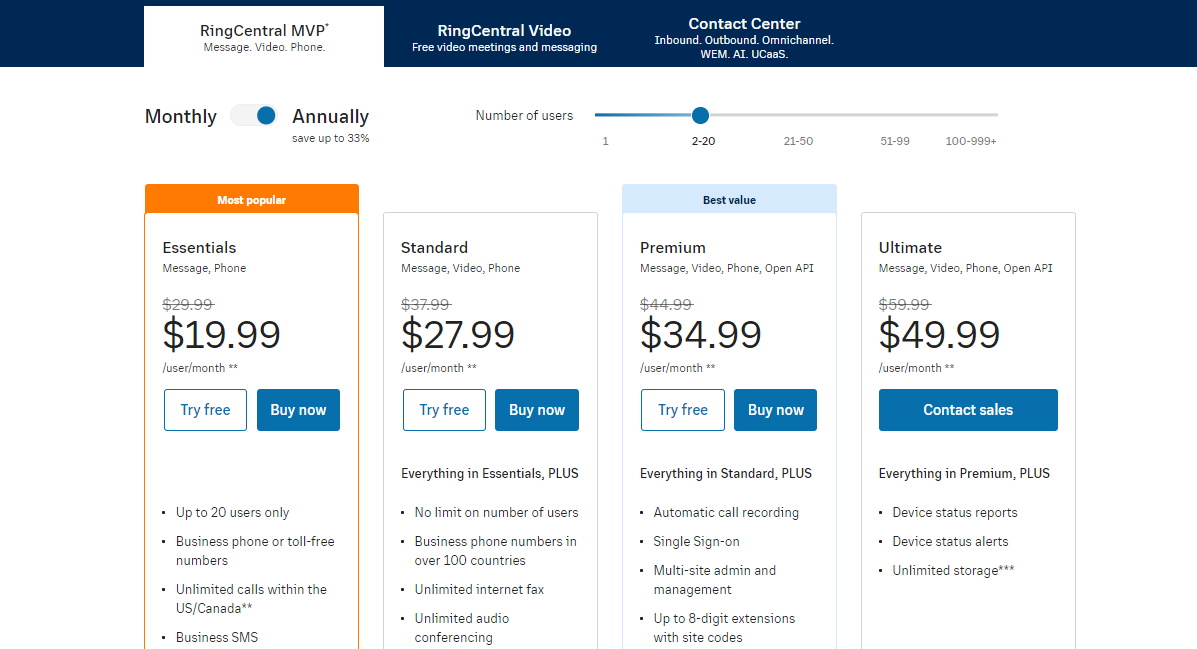This screenshot has width=1197, height=649.
Task: Click 'Business SMS' feature text
Action: point(217,637)
